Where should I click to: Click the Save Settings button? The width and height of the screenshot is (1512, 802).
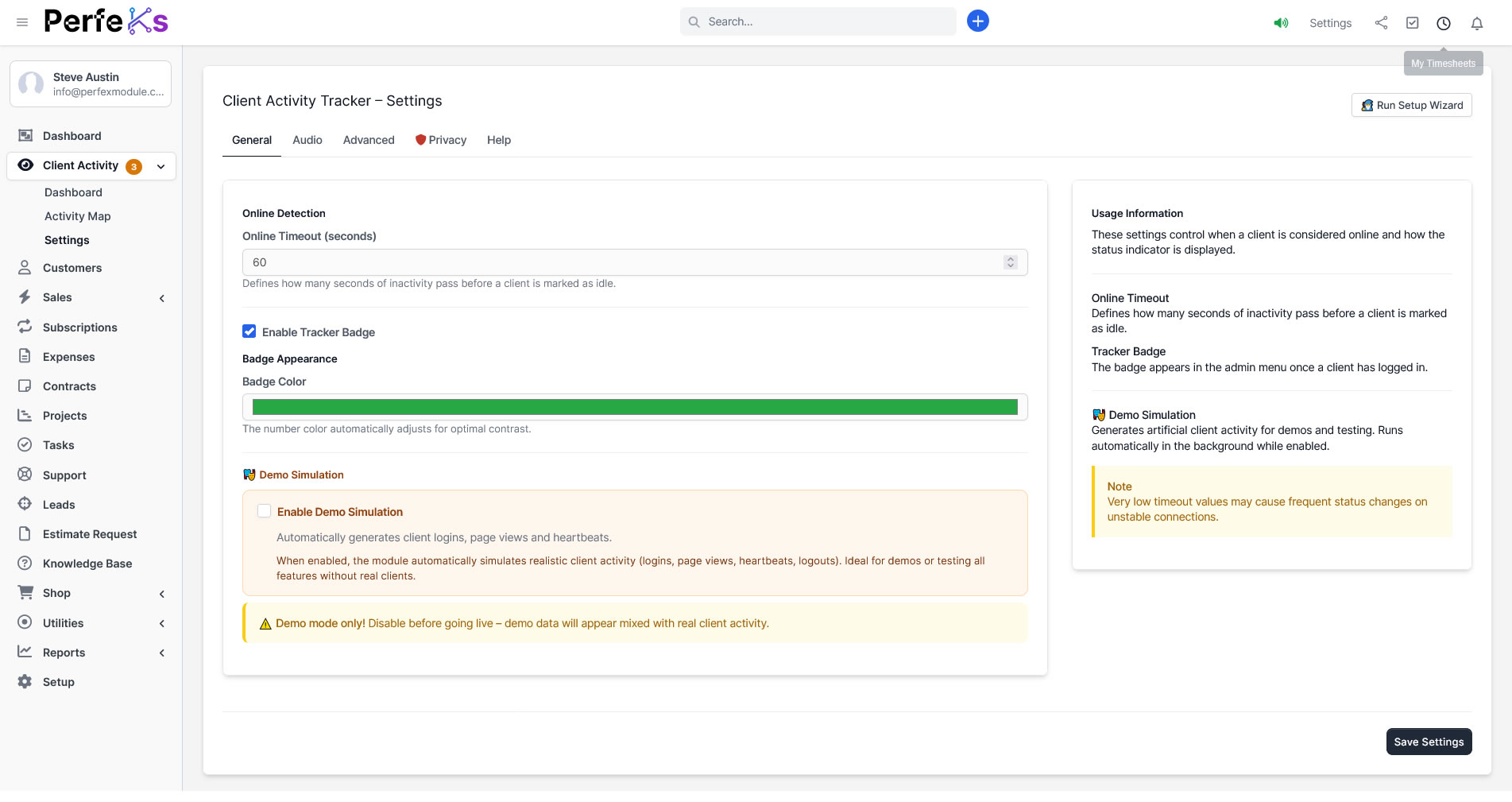(1428, 742)
